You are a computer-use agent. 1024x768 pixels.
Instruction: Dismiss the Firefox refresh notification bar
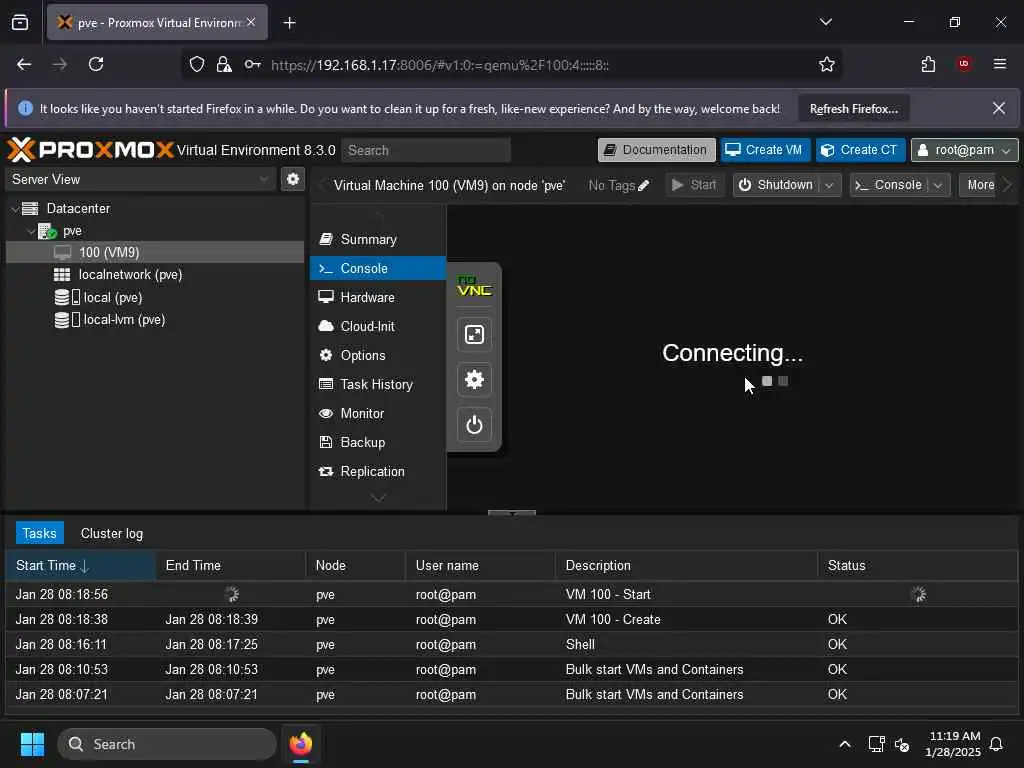pos(999,108)
